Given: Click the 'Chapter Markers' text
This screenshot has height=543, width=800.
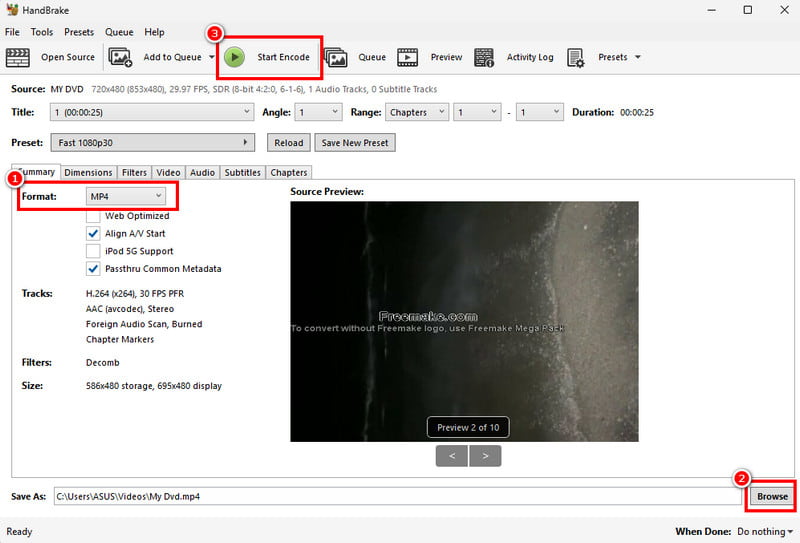Looking at the screenshot, I should [120, 340].
